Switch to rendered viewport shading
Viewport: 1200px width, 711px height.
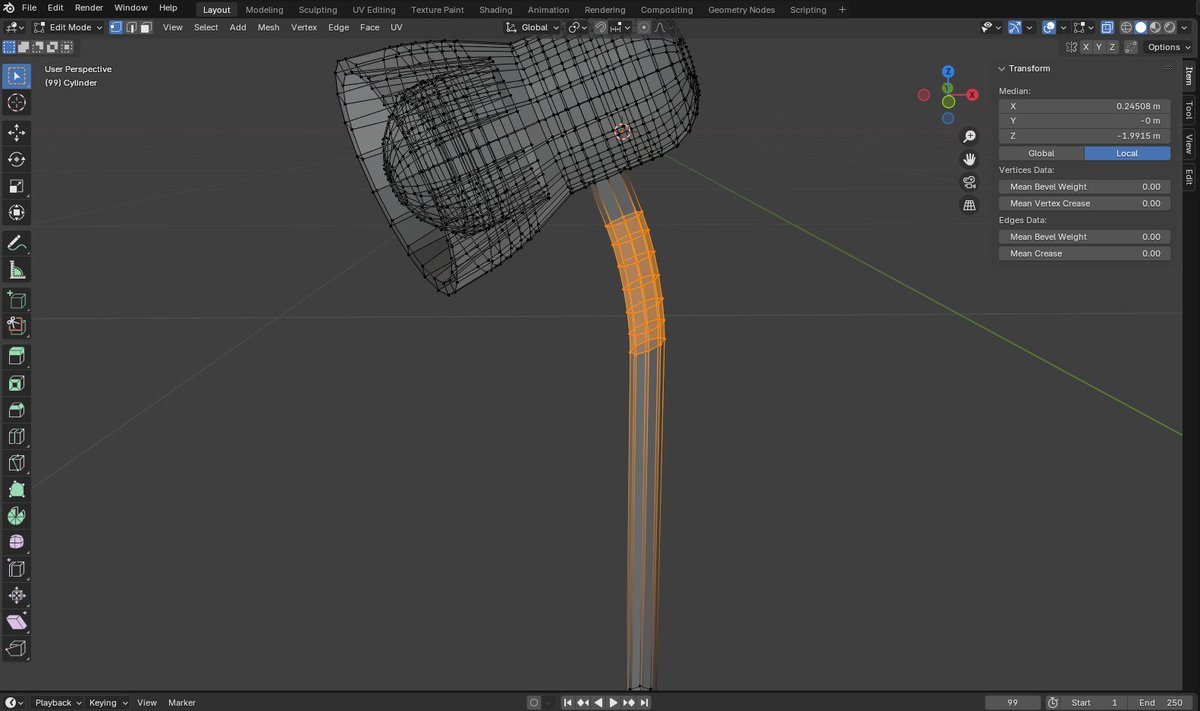pos(1168,27)
